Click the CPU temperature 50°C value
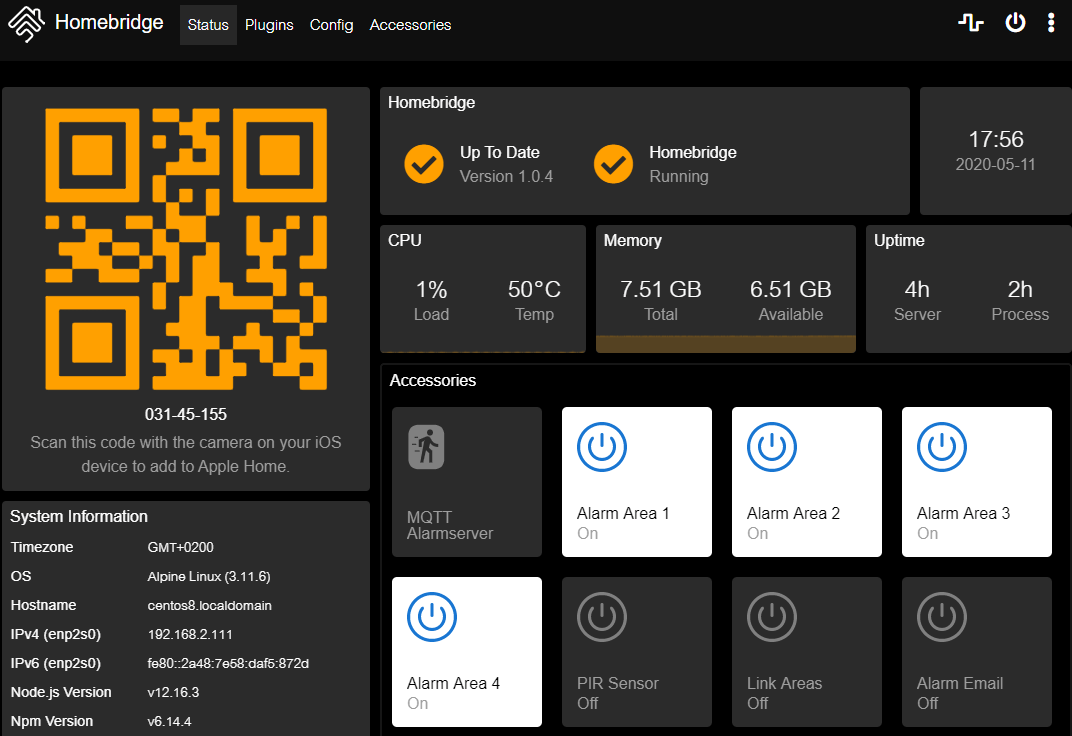 point(534,290)
